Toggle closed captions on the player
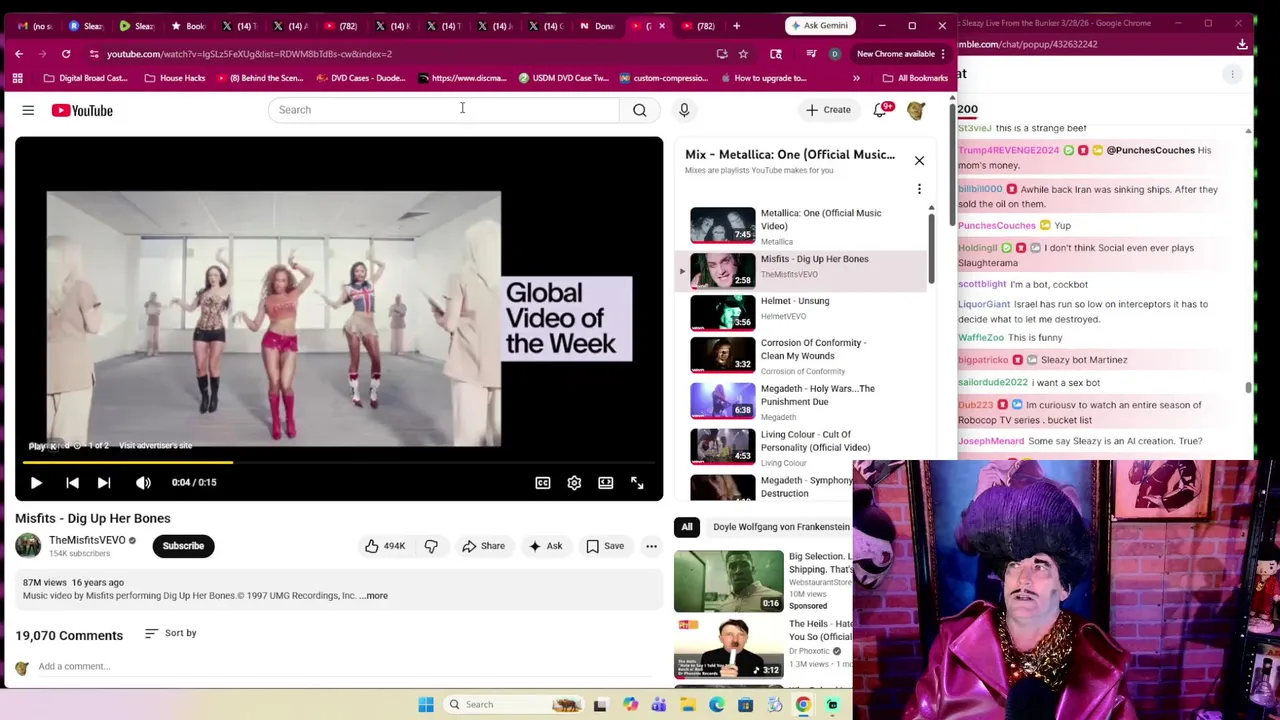The image size is (1280, 720). pyautogui.click(x=542, y=483)
